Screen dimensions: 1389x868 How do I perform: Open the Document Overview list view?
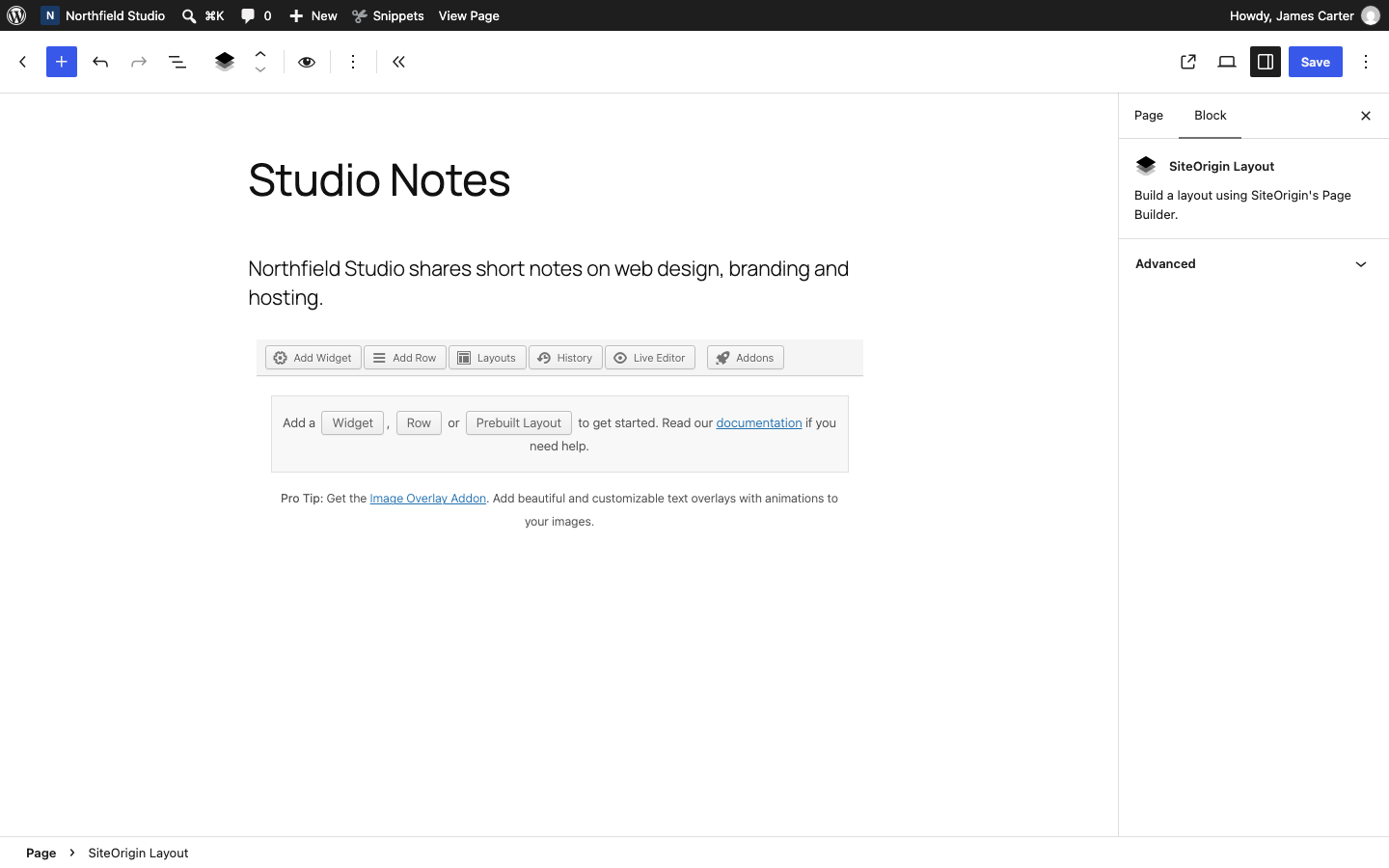click(x=177, y=62)
